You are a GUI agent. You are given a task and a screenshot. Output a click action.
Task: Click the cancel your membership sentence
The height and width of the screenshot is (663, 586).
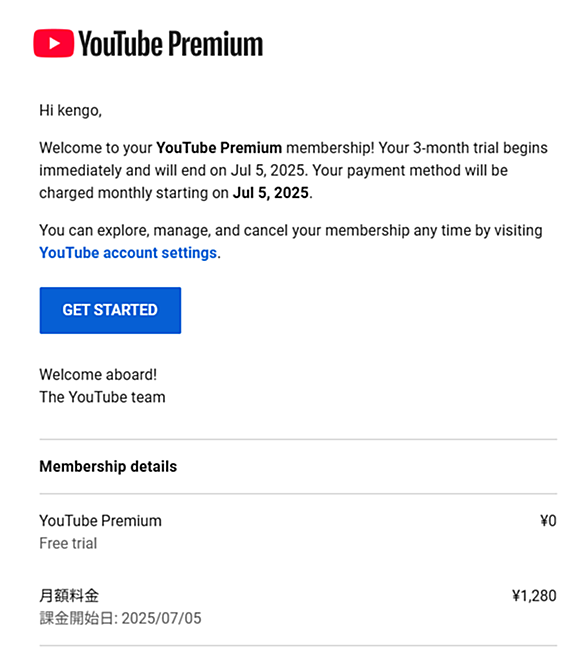(x=291, y=241)
